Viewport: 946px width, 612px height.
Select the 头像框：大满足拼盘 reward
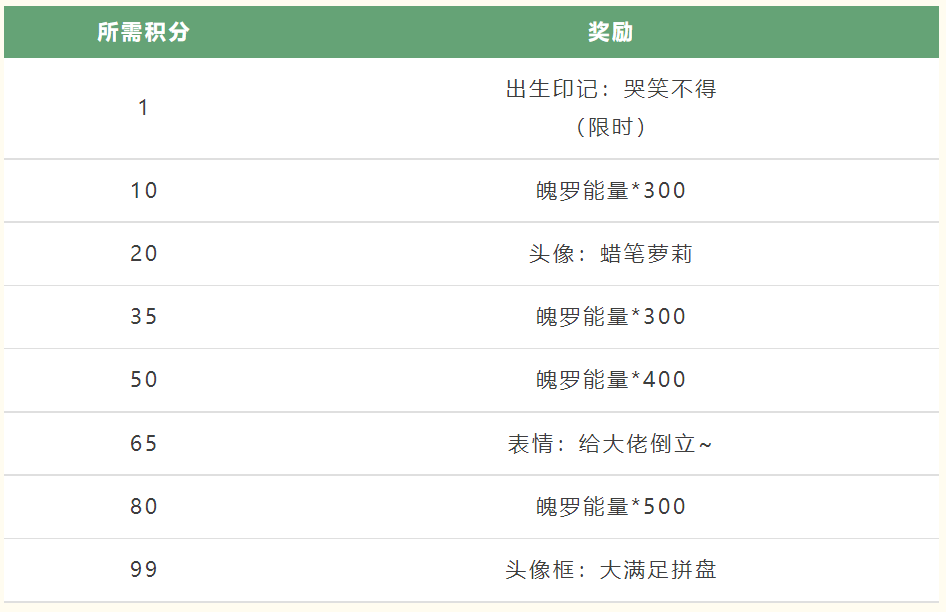pos(611,570)
